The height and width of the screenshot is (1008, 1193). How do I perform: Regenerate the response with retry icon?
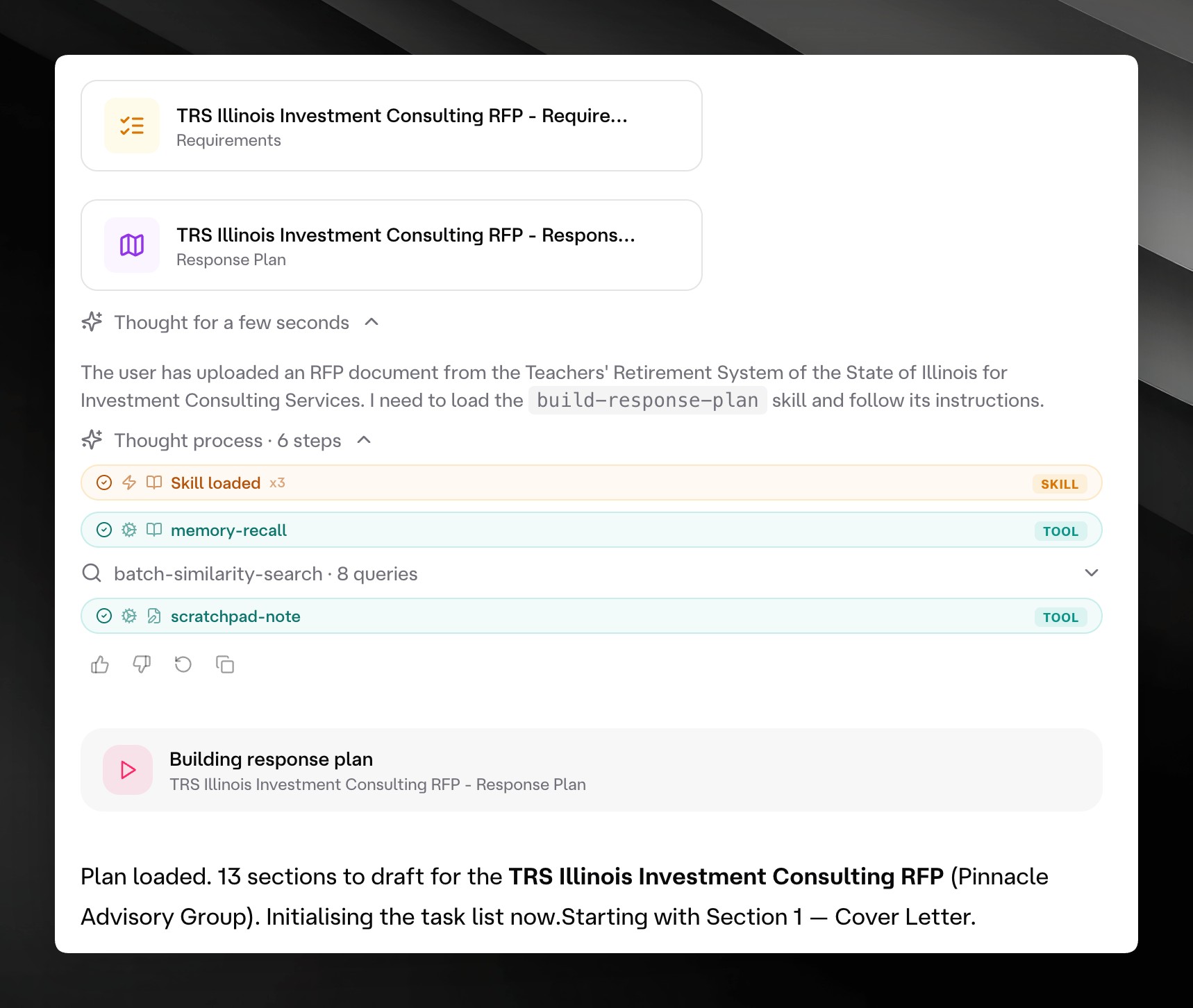pyautogui.click(x=183, y=665)
